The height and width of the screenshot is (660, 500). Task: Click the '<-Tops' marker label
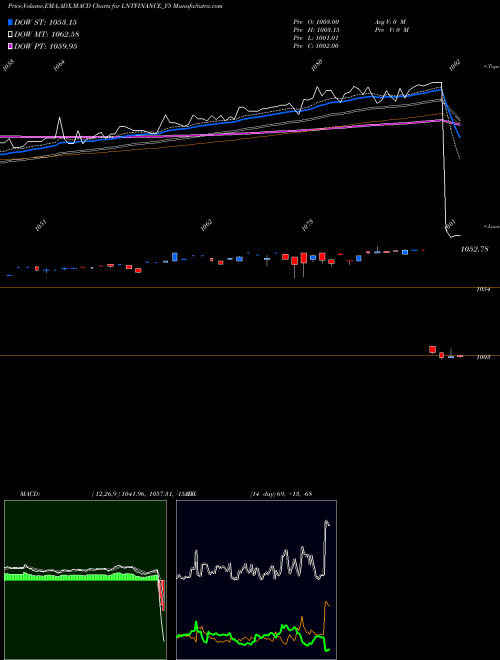[492, 67]
